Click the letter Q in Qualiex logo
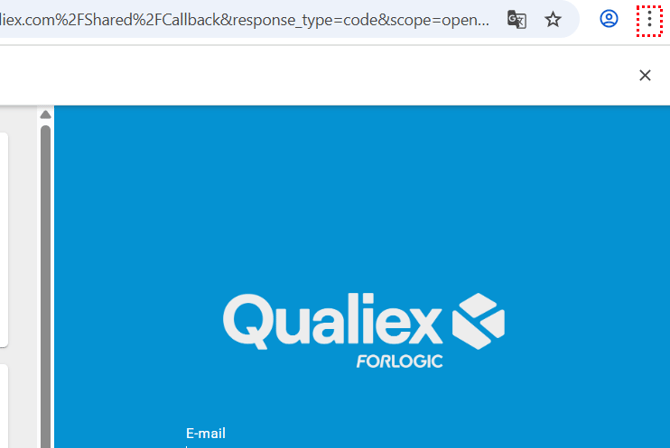Screen dimensions: 670x448 click(247, 321)
